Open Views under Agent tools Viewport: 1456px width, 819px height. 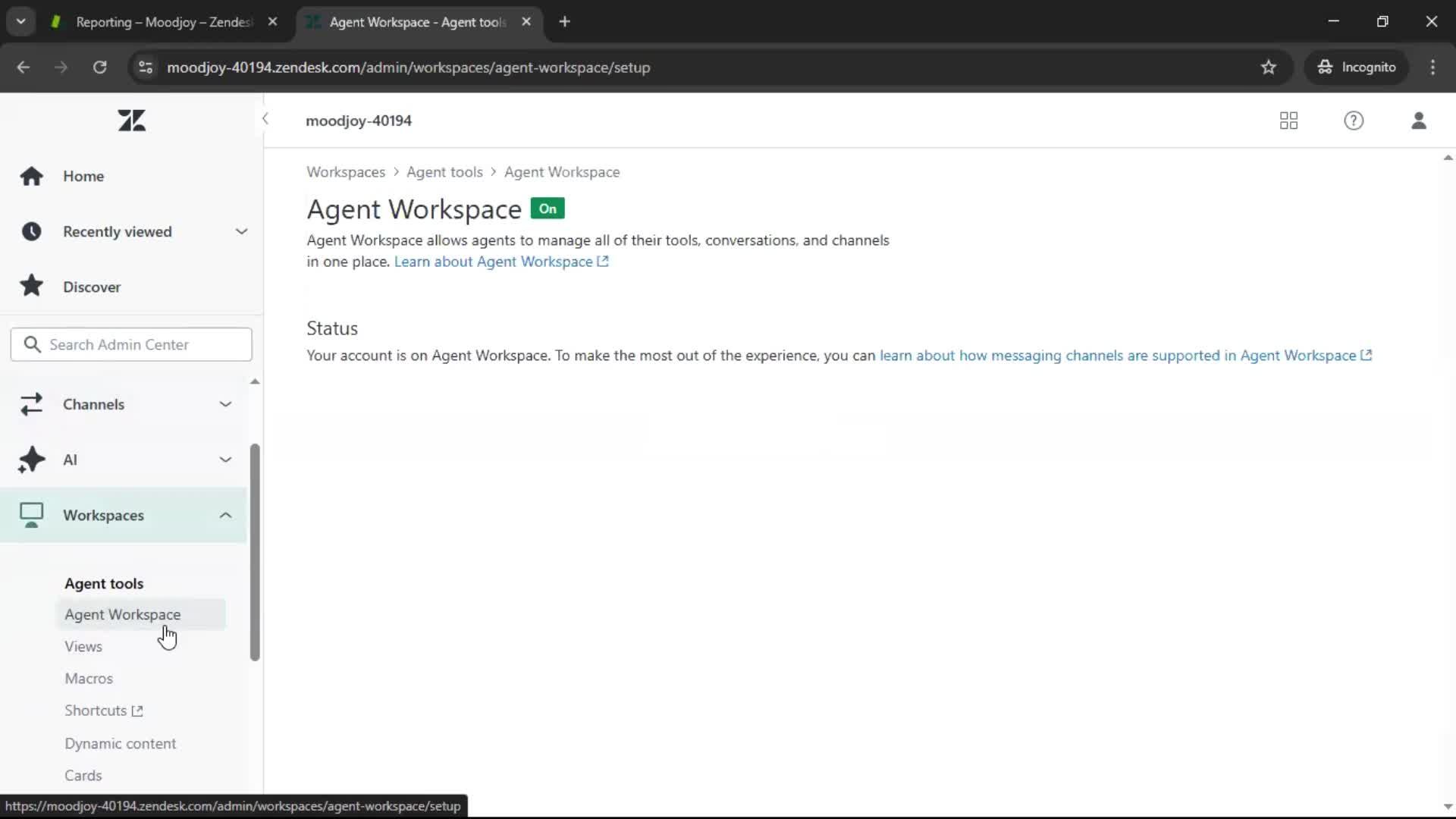point(83,646)
